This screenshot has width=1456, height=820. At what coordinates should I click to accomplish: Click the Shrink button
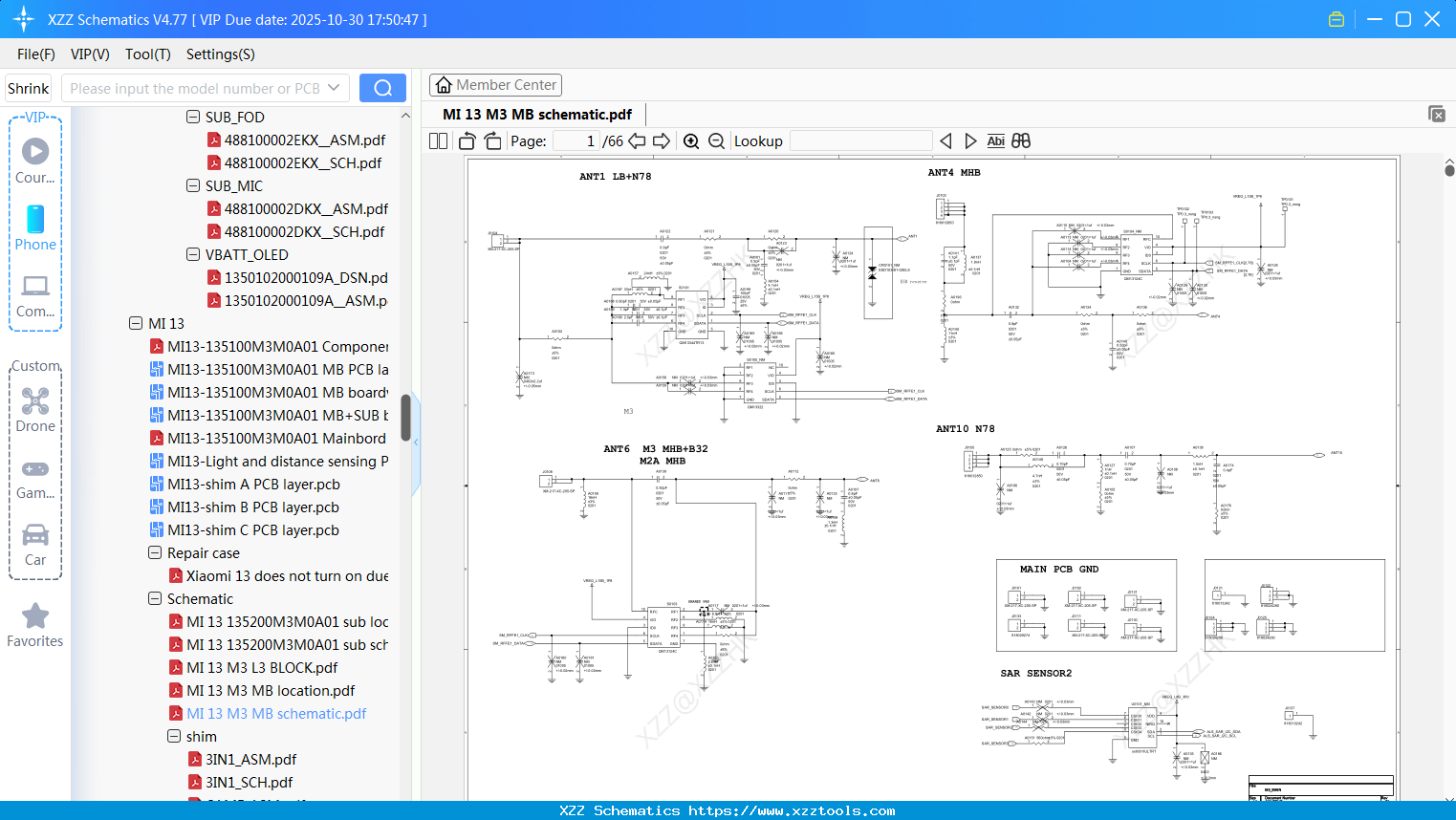(28, 87)
